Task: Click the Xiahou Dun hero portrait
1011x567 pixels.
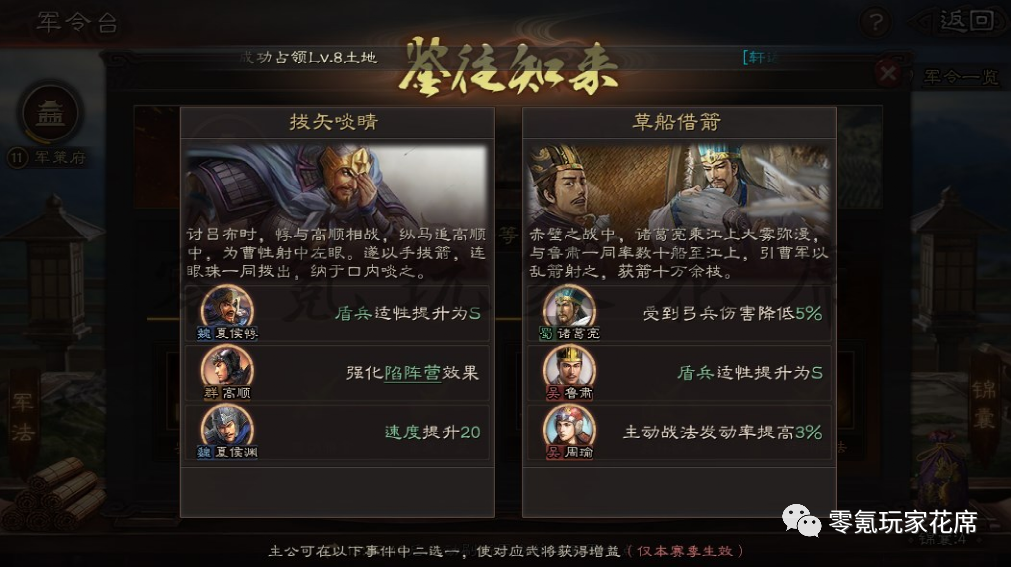Action: (x=227, y=312)
